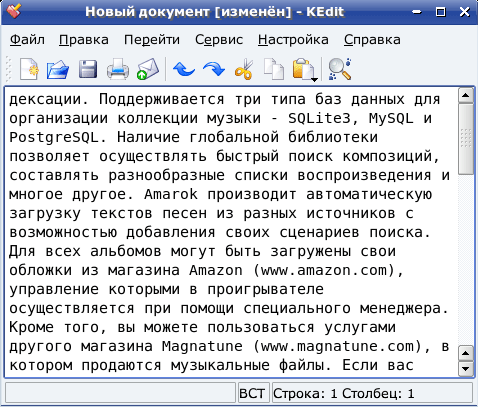This screenshot has width=478, height=407.
Task: Click the toolbar drag handle
Action: click(9, 69)
